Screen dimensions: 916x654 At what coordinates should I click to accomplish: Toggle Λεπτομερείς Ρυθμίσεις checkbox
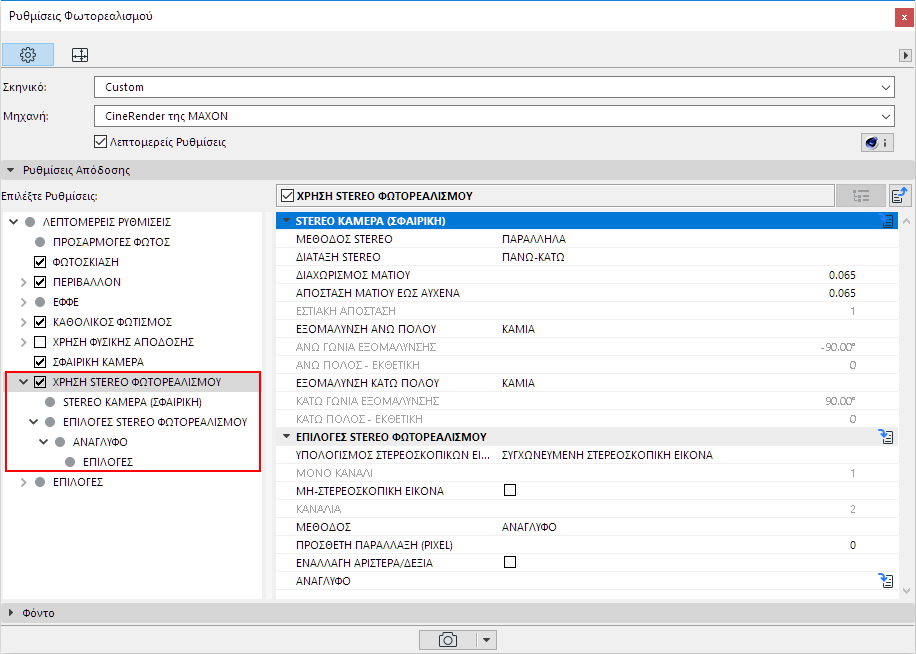(x=100, y=142)
